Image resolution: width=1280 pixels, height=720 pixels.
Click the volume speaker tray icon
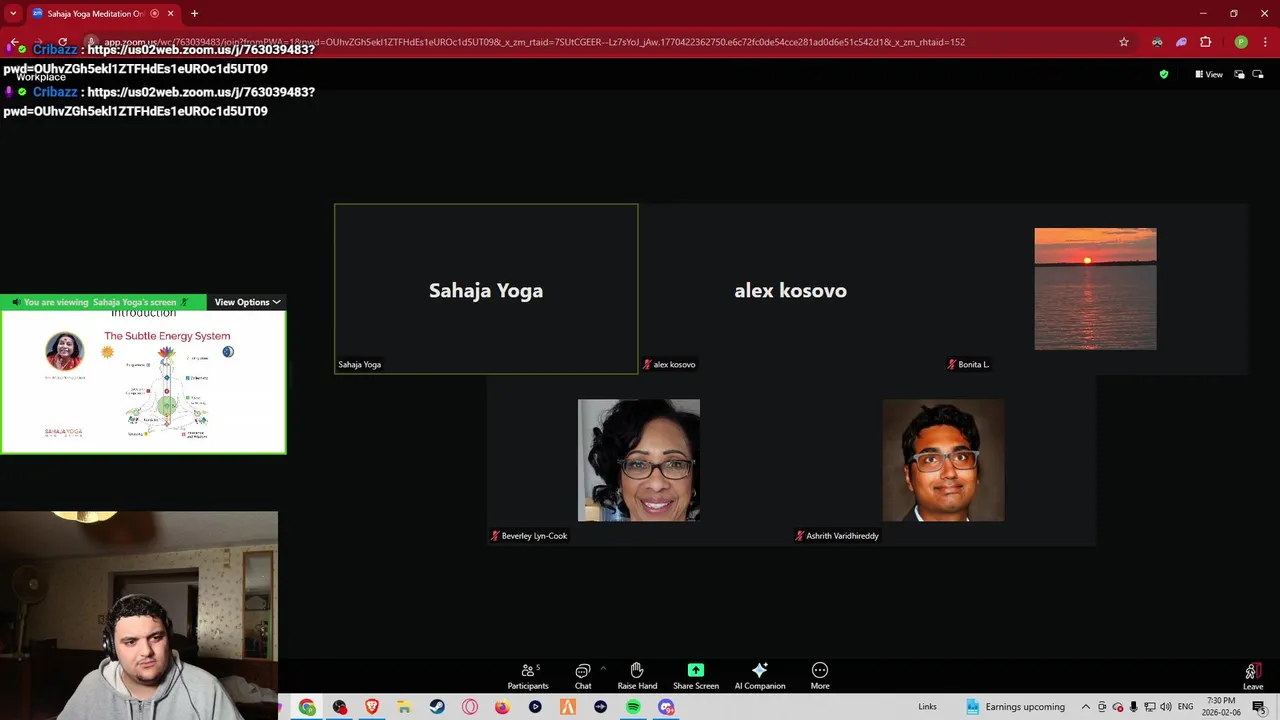pyautogui.click(x=1165, y=707)
